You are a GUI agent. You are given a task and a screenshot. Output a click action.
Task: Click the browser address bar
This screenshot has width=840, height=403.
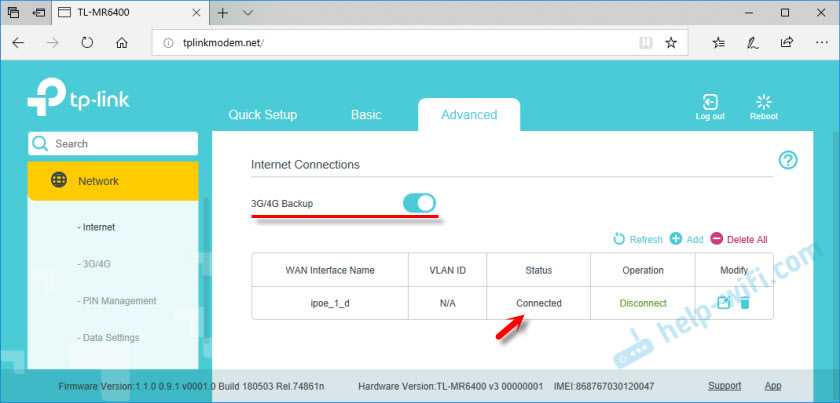click(390, 43)
